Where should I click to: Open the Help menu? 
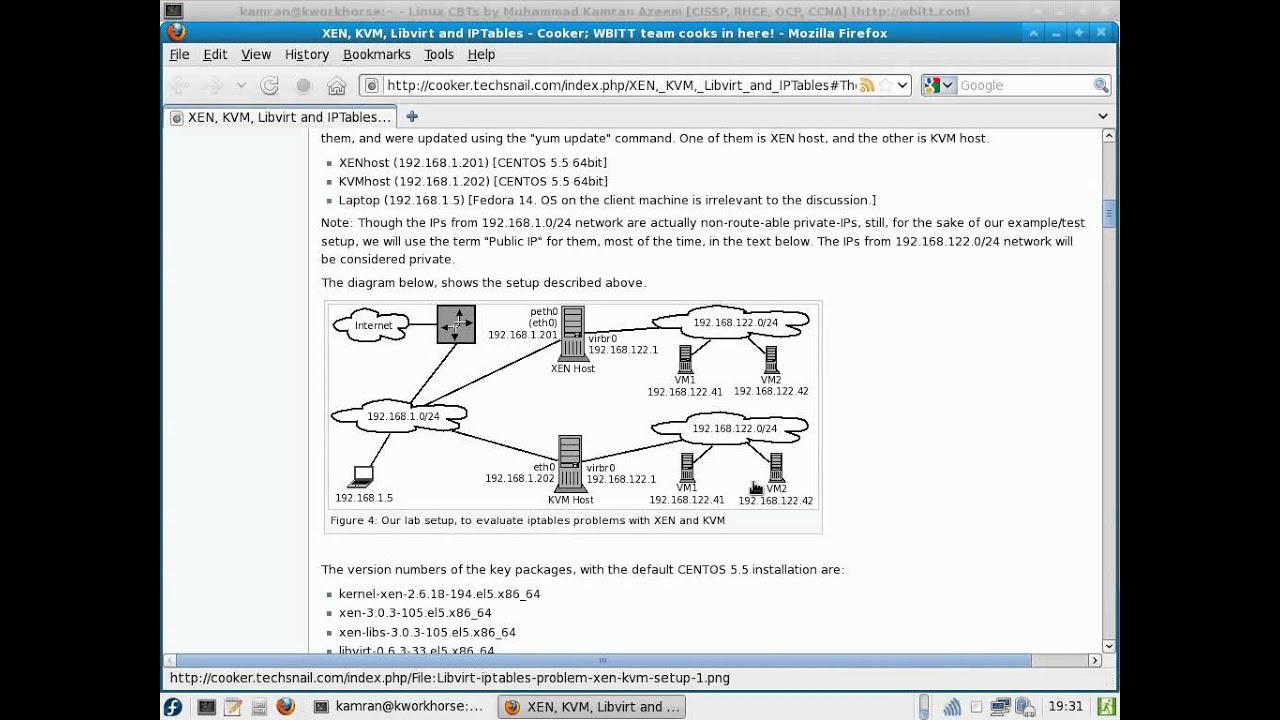[481, 55]
